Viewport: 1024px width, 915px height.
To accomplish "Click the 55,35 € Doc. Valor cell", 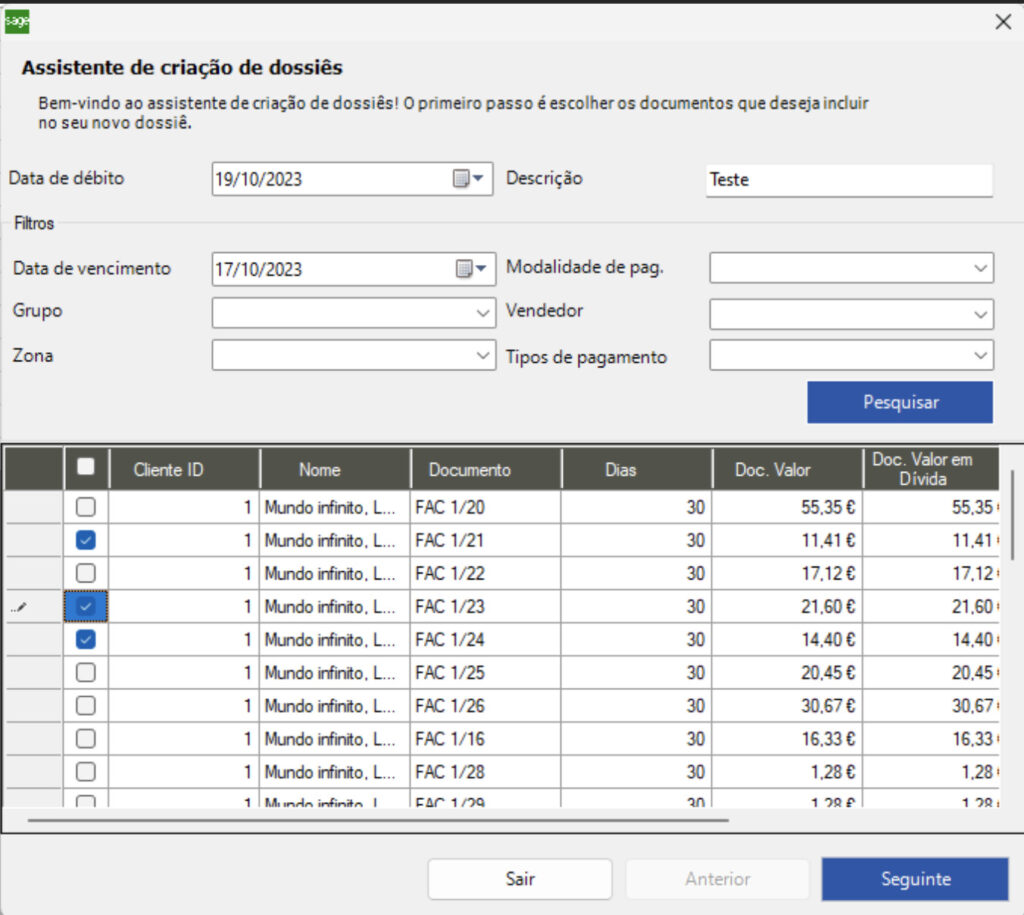I will click(788, 507).
